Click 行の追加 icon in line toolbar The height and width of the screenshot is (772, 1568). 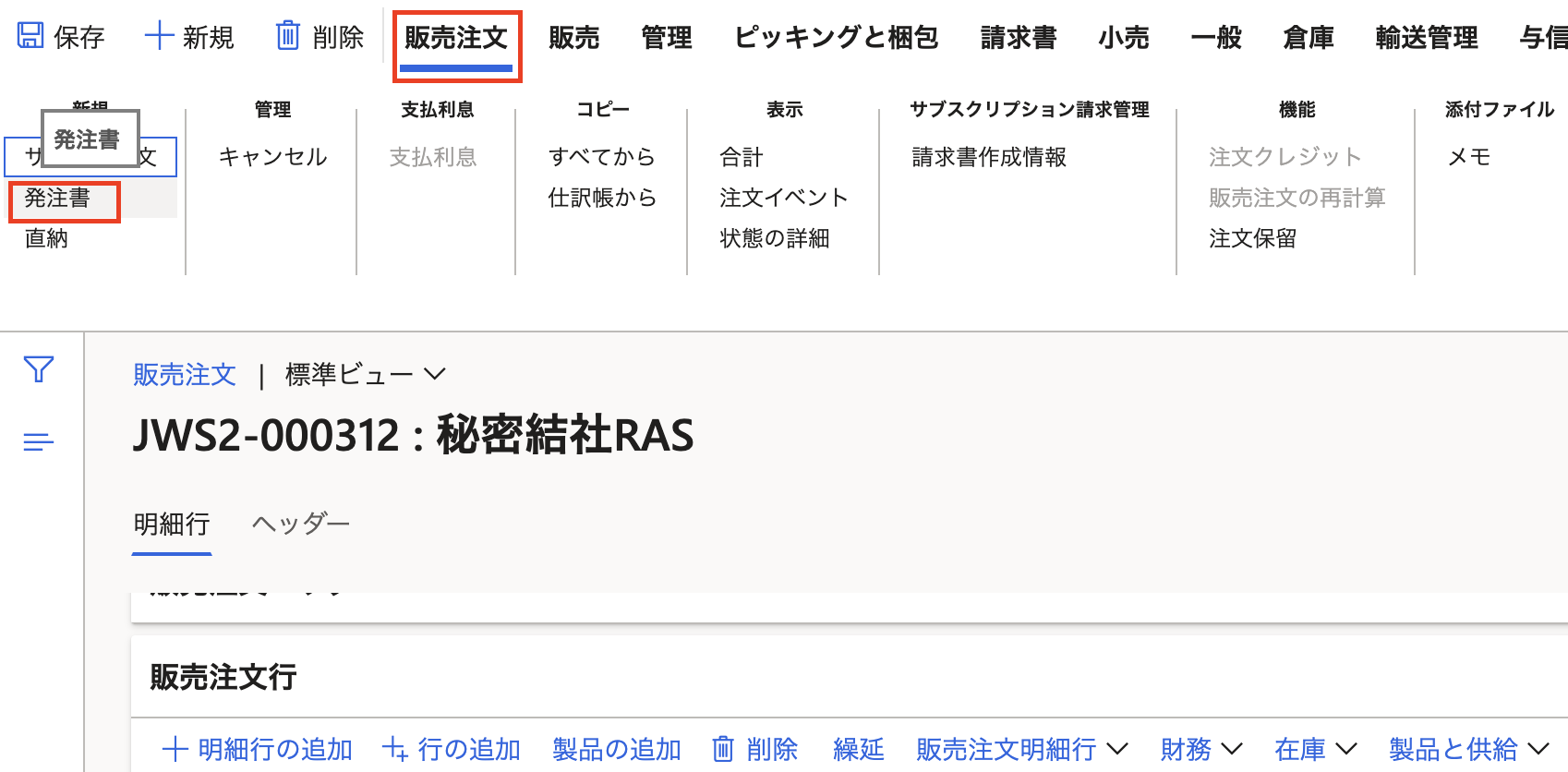point(395,749)
